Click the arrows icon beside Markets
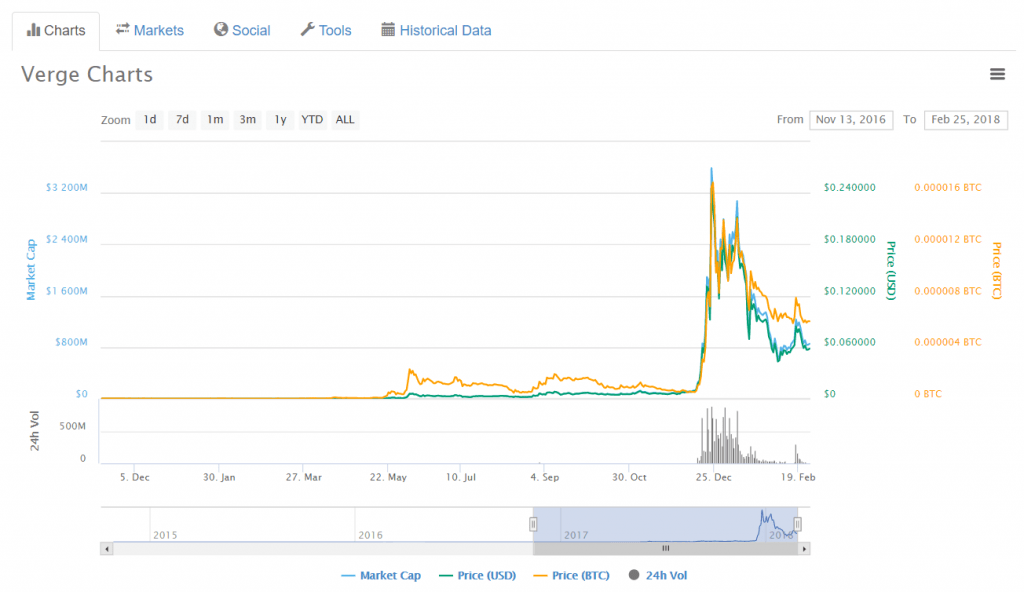The height and width of the screenshot is (592, 1024). pyautogui.click(x=120, y=30)
